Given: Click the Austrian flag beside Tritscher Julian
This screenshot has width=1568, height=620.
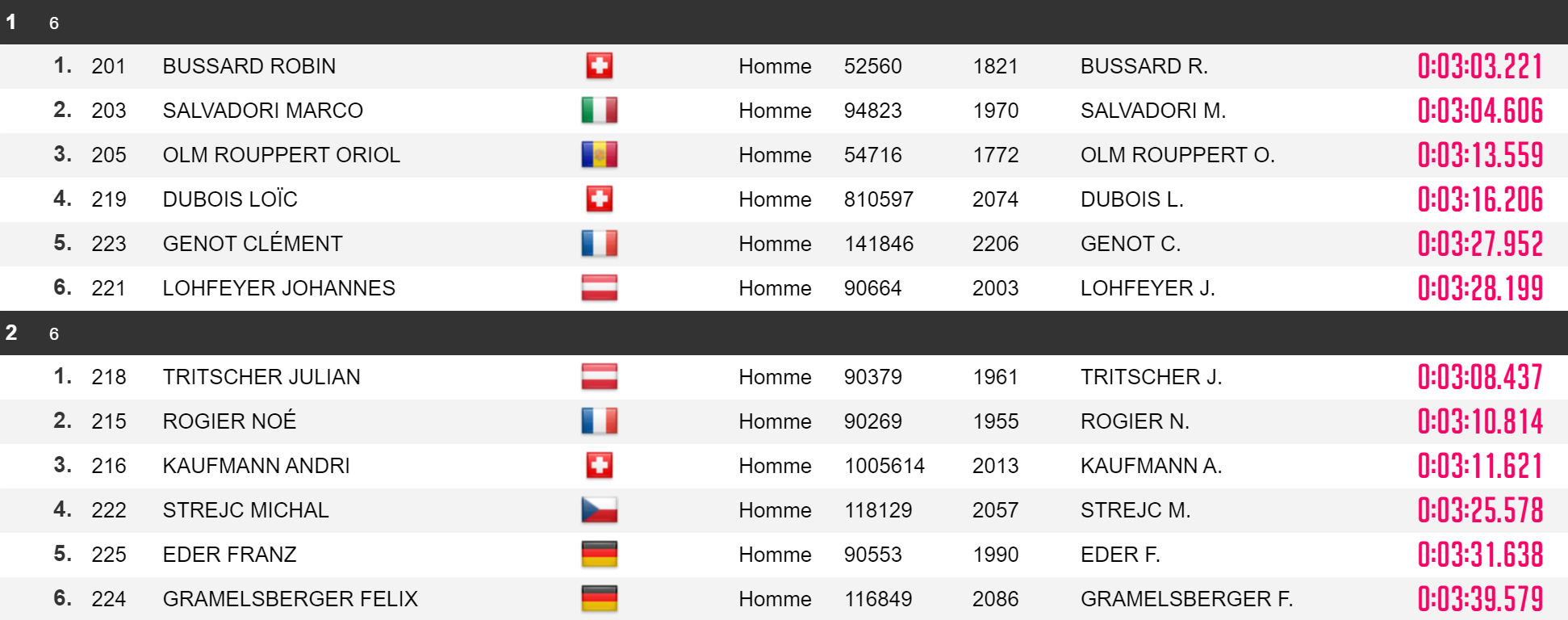Looking at the screenshot, I should [x=599, y=377].
